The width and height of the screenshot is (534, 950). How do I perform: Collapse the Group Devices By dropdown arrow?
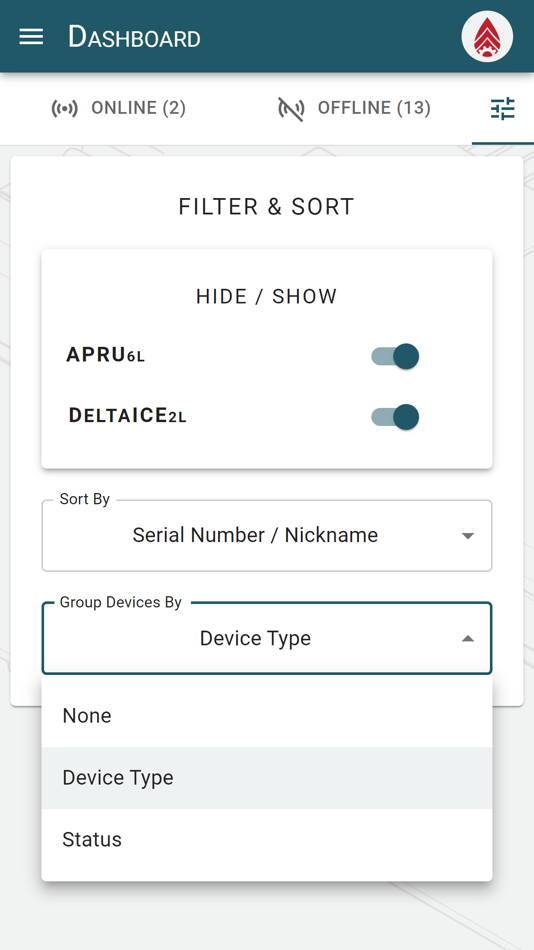[467, 639]
